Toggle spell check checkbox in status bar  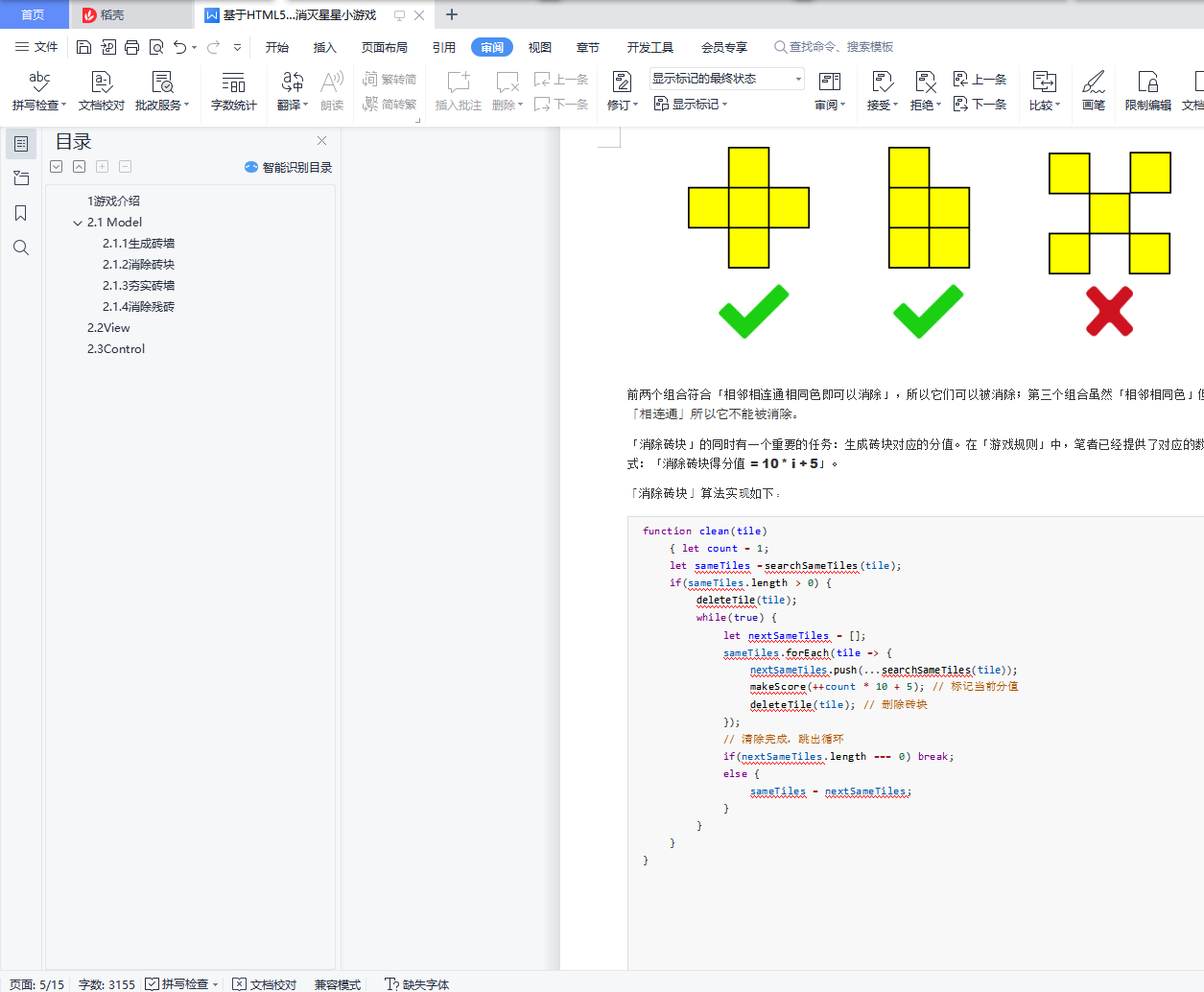(x=152, y=984)
